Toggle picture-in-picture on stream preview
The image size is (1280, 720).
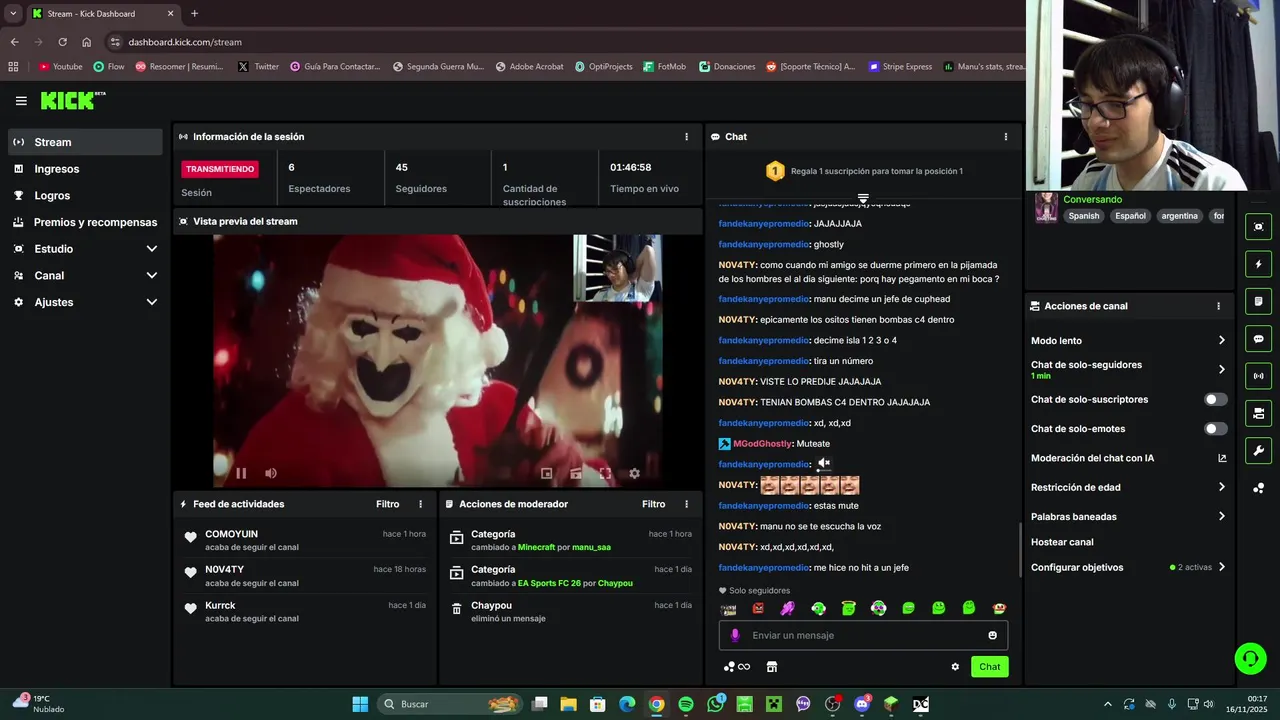tap(546, 474)
